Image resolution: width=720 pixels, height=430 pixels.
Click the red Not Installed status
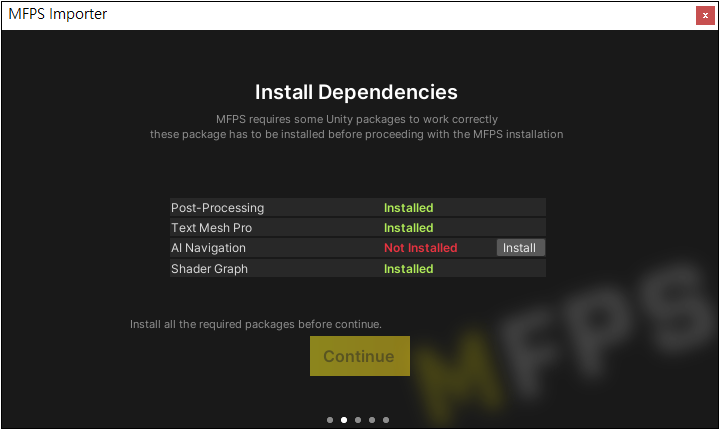pyautogui.click(x=420, y=248)
